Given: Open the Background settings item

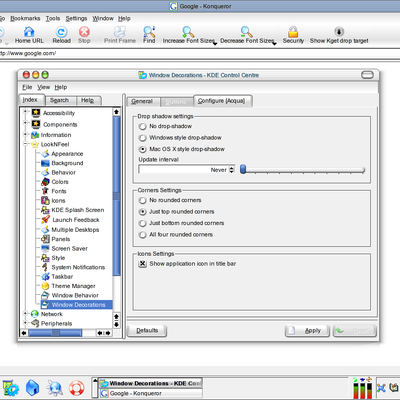Looking at the screenshot, I should (62, 163).
